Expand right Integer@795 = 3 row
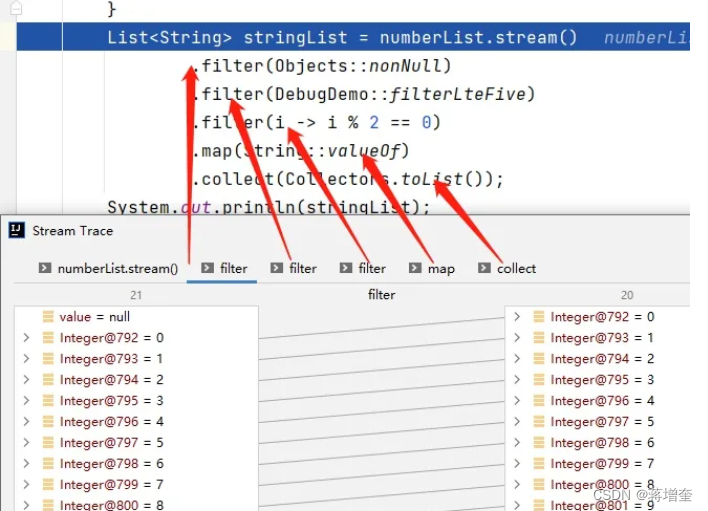 pos(517,380)
